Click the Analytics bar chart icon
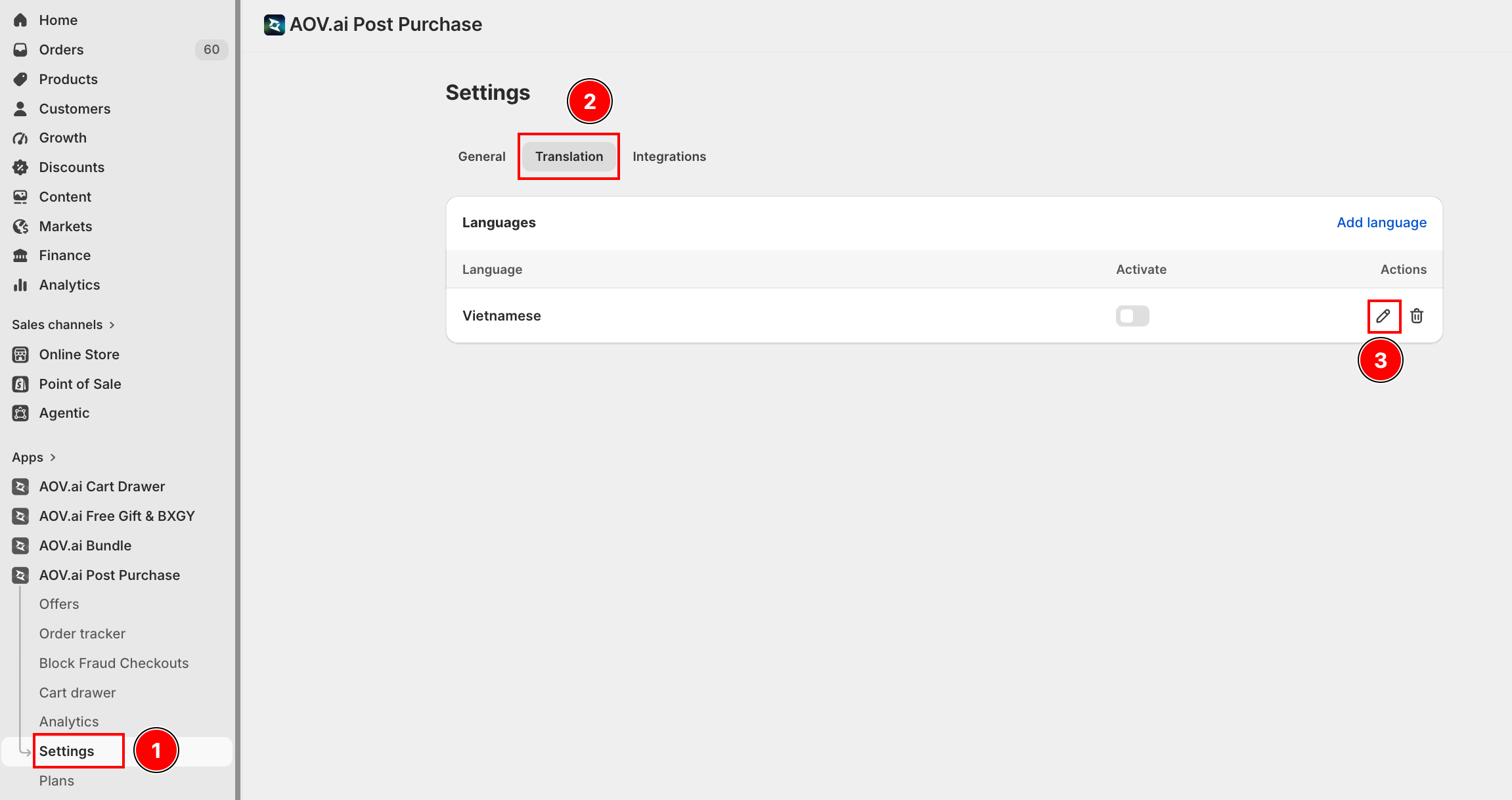Viewport: 1512px width, 800px height. (20, 285)
